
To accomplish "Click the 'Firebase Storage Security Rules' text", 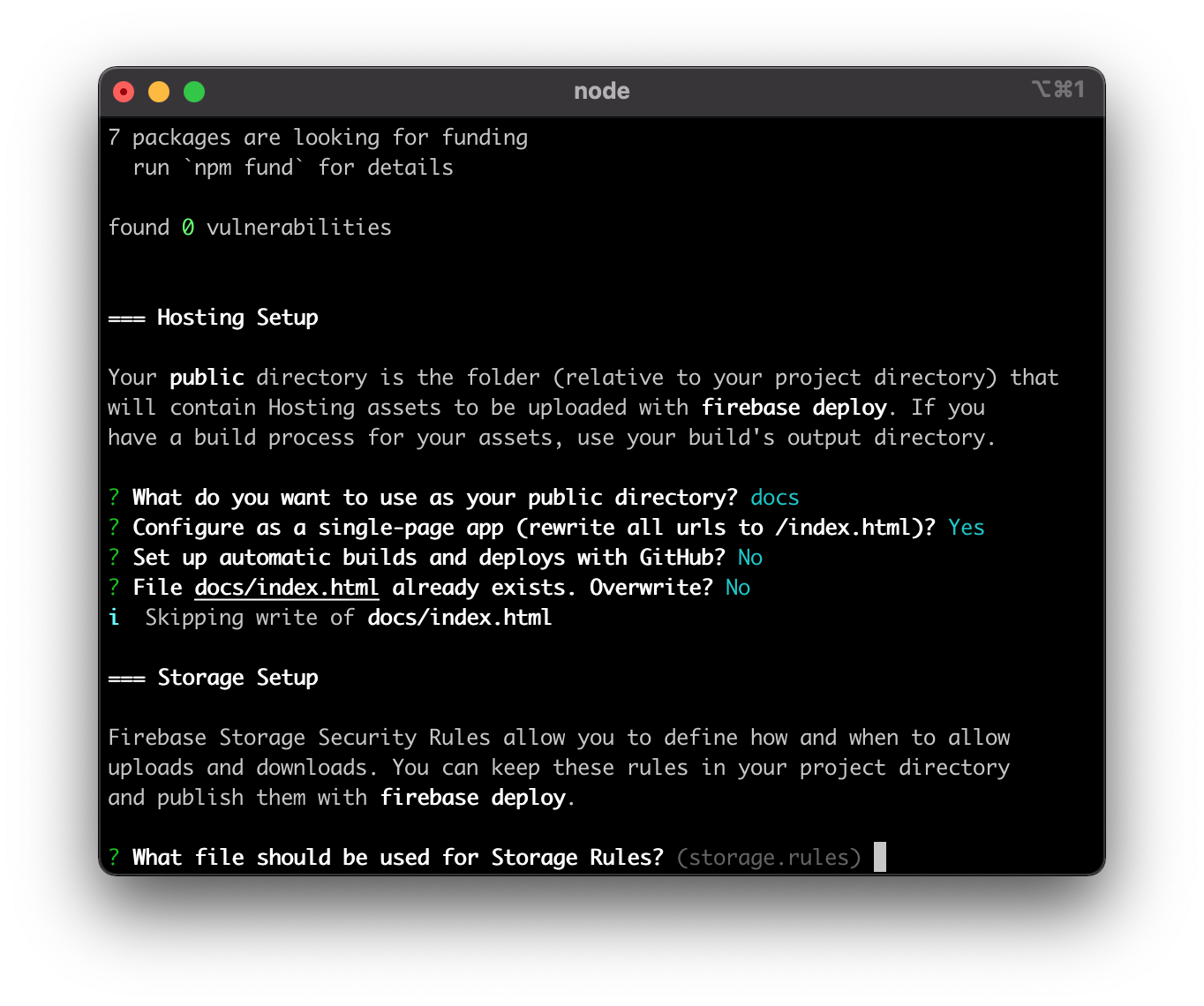I will pos(299,738).
